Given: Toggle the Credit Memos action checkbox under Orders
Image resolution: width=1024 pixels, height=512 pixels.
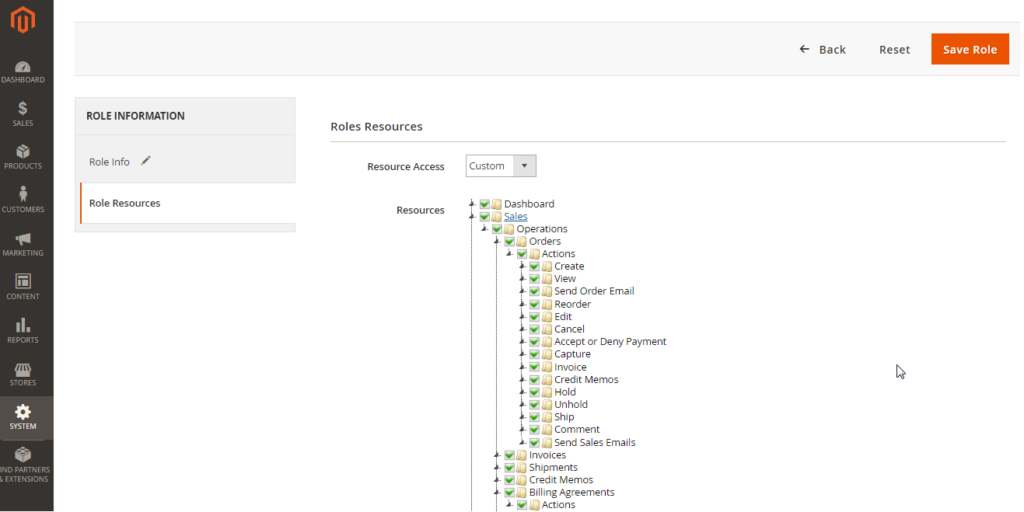Looking at the screenshot, I should click(x=534, y=379).
